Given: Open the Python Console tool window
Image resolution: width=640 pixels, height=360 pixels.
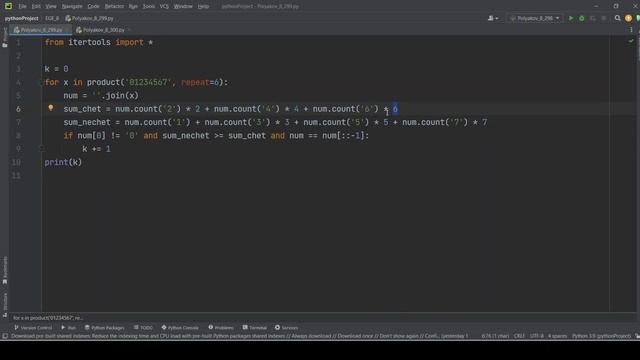Looking at the screenshot, I should point(180,327).
